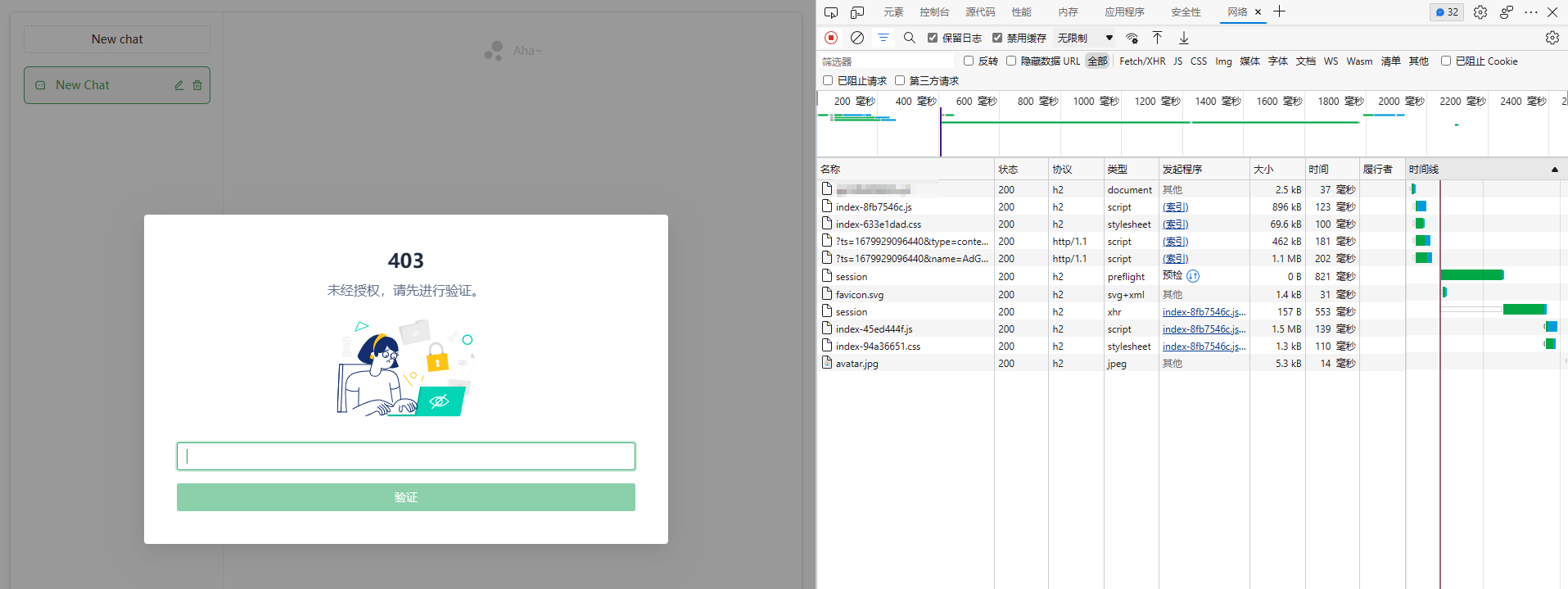Switch to the 控制台 tab

(934, 12)
